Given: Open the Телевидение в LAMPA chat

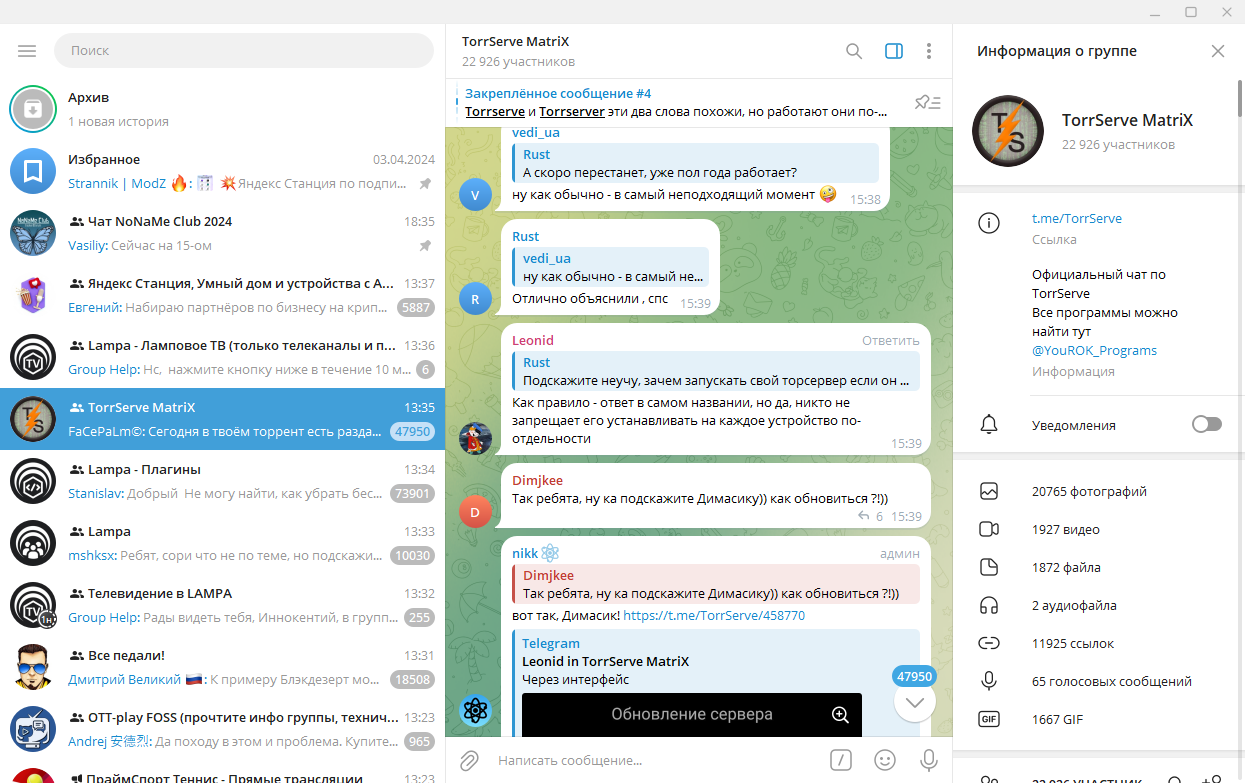Looking at the screenshot, I should tap(222, 605).
